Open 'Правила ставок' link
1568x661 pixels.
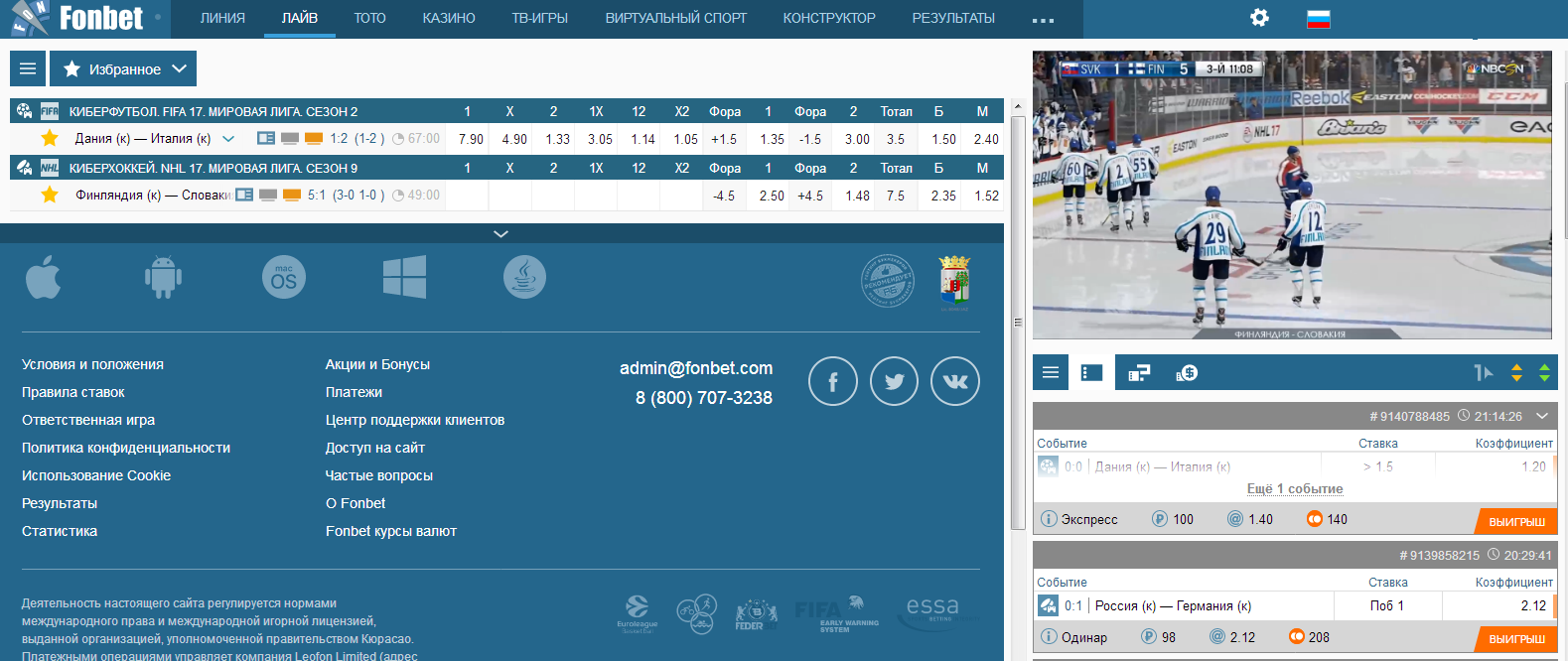pyautogui.click(x=73, y=392)
